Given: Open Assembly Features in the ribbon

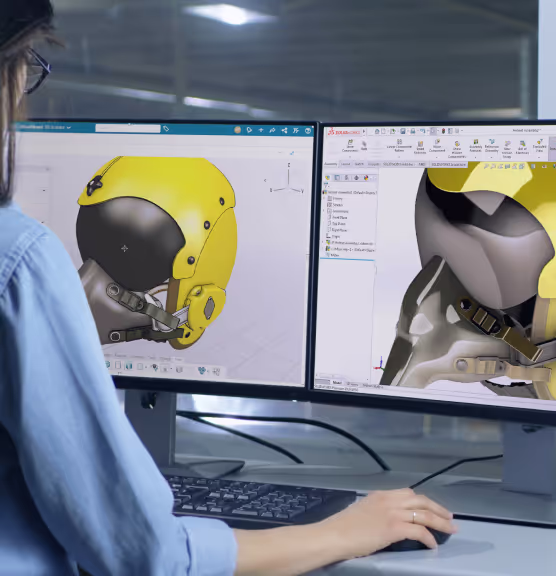Looking at the screenshot, I should pyautogui.click(x=476, y=146).
